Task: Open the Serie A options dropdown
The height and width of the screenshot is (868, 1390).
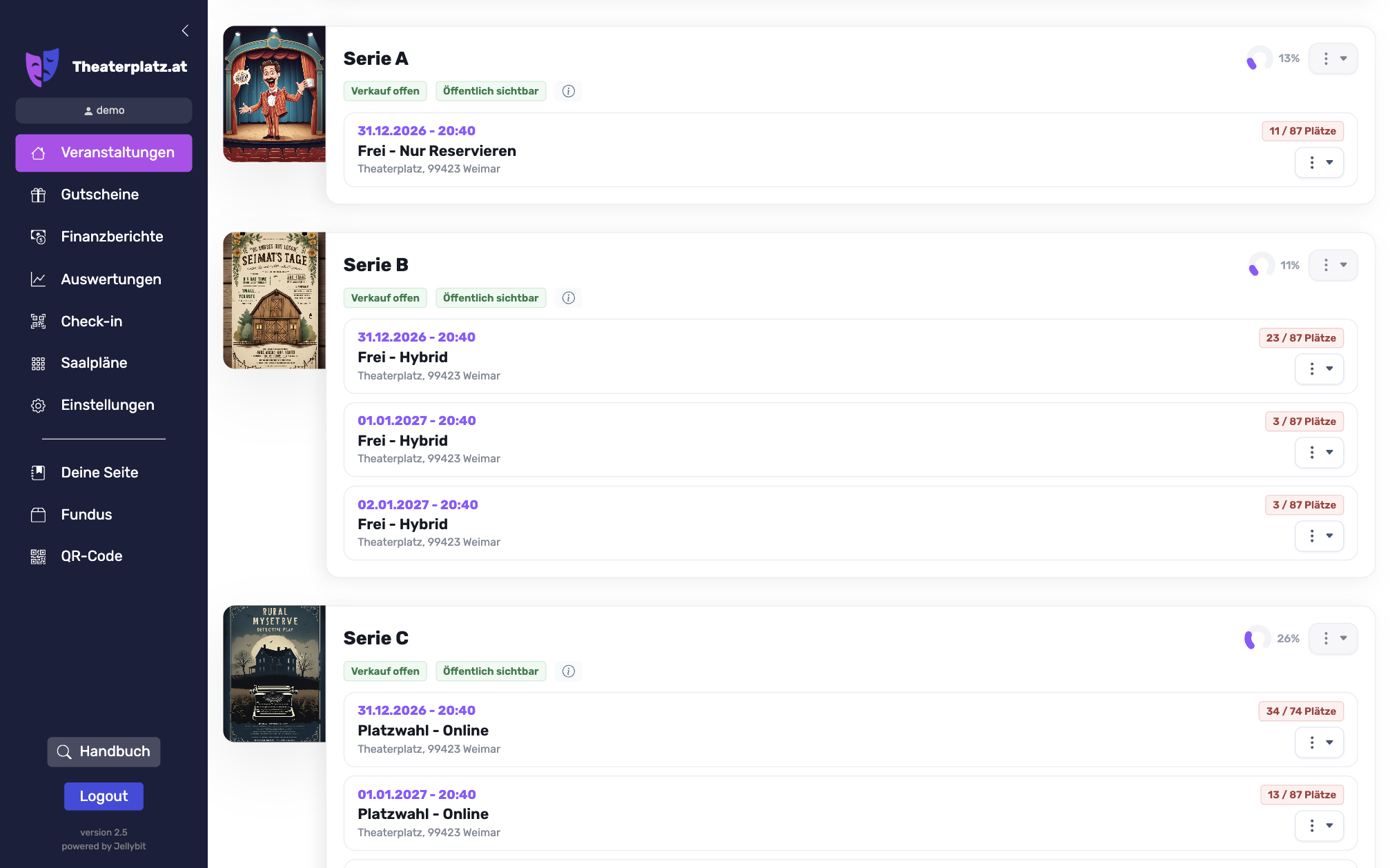Action: [x=1333, y=59]
